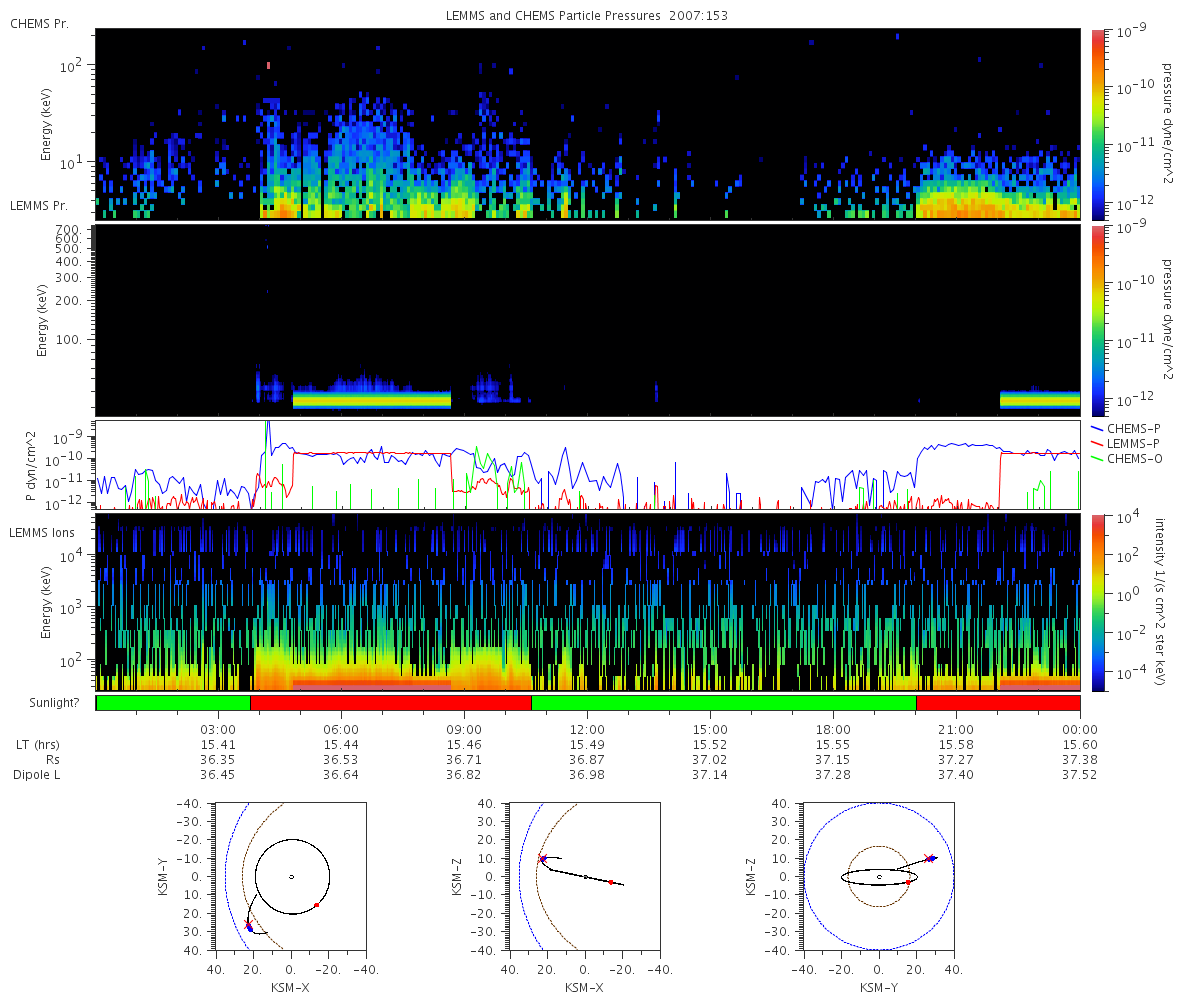Click the CHEMS Pr. spectrogram panel
Viewport: 1200px width, 1000px height.
[x=588, y=124]
